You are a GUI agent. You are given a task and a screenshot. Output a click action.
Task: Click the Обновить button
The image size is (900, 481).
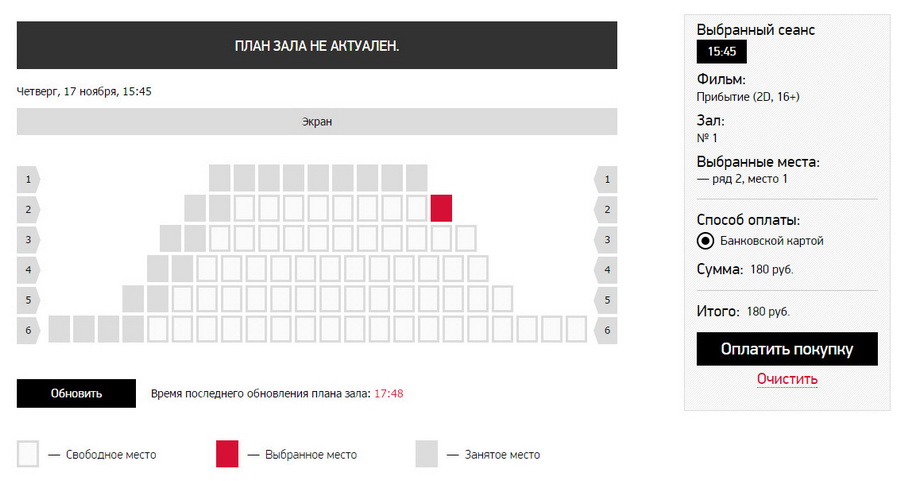click(x=76, y=393)
